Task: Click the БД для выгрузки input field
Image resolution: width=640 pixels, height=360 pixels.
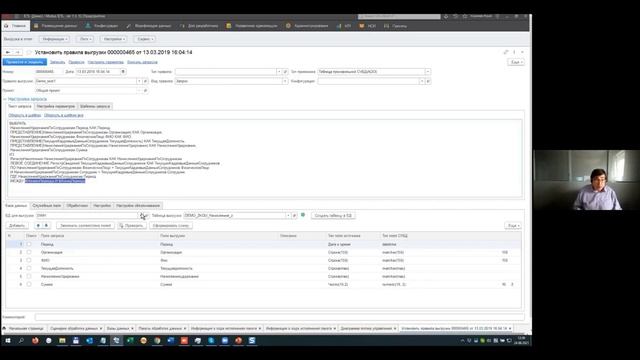Action: pos(87,216)
